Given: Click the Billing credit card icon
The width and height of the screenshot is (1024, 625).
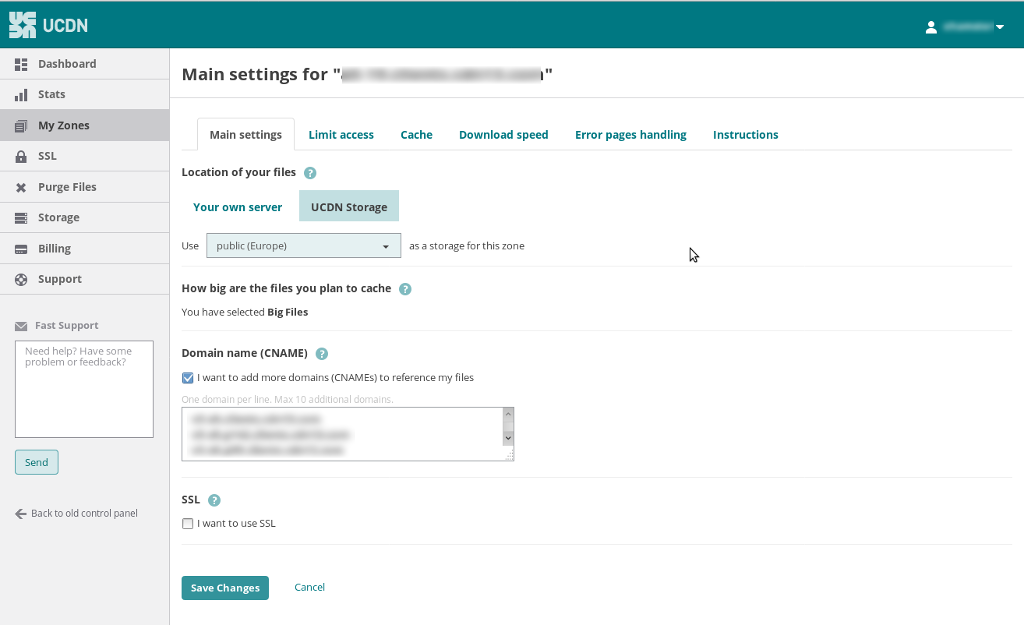Looking at the screenshot, I should (21, 249).
